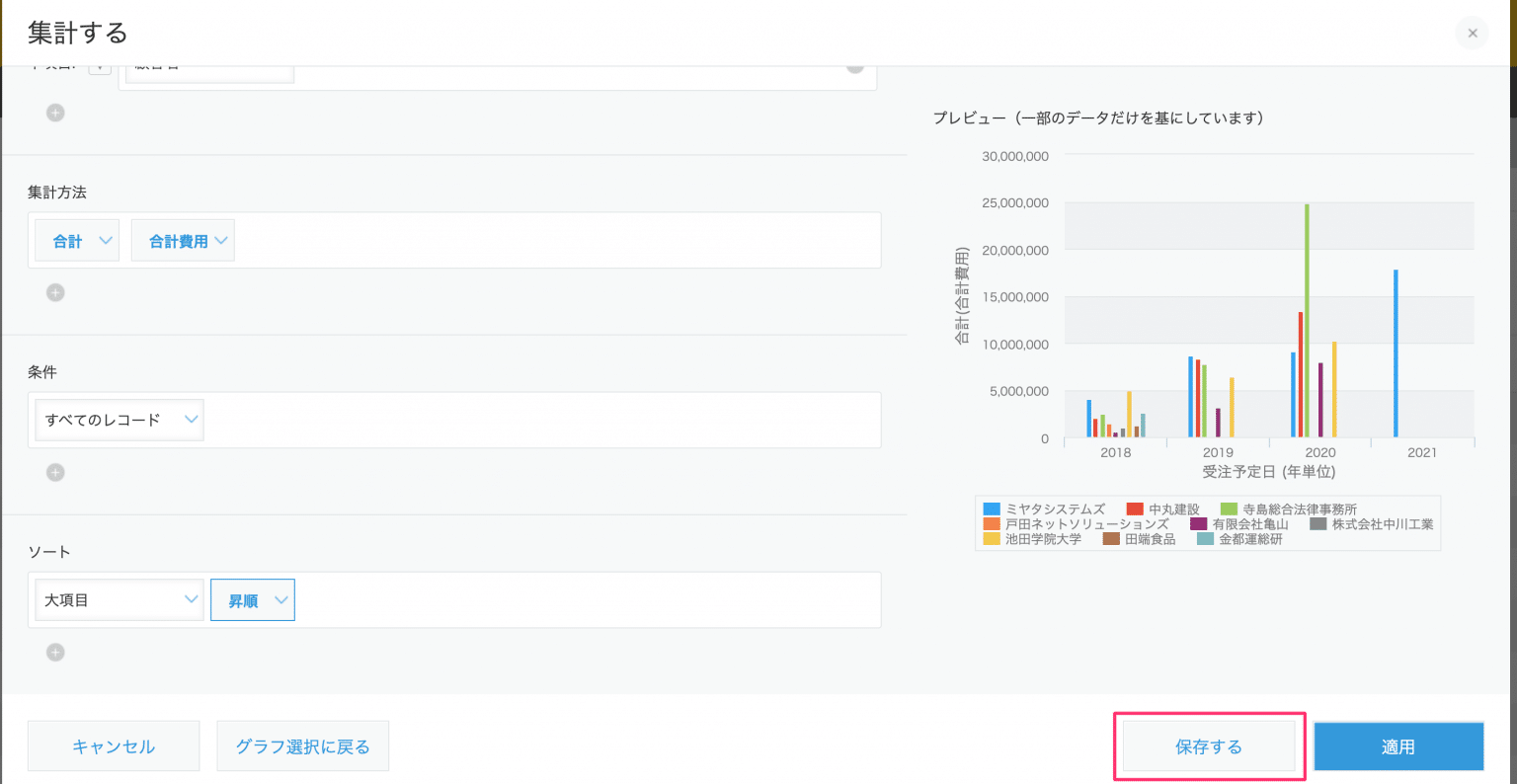Click the blue bar for 2021
The height and width of the screenshot is (784, 1517).
point(1396,353)
